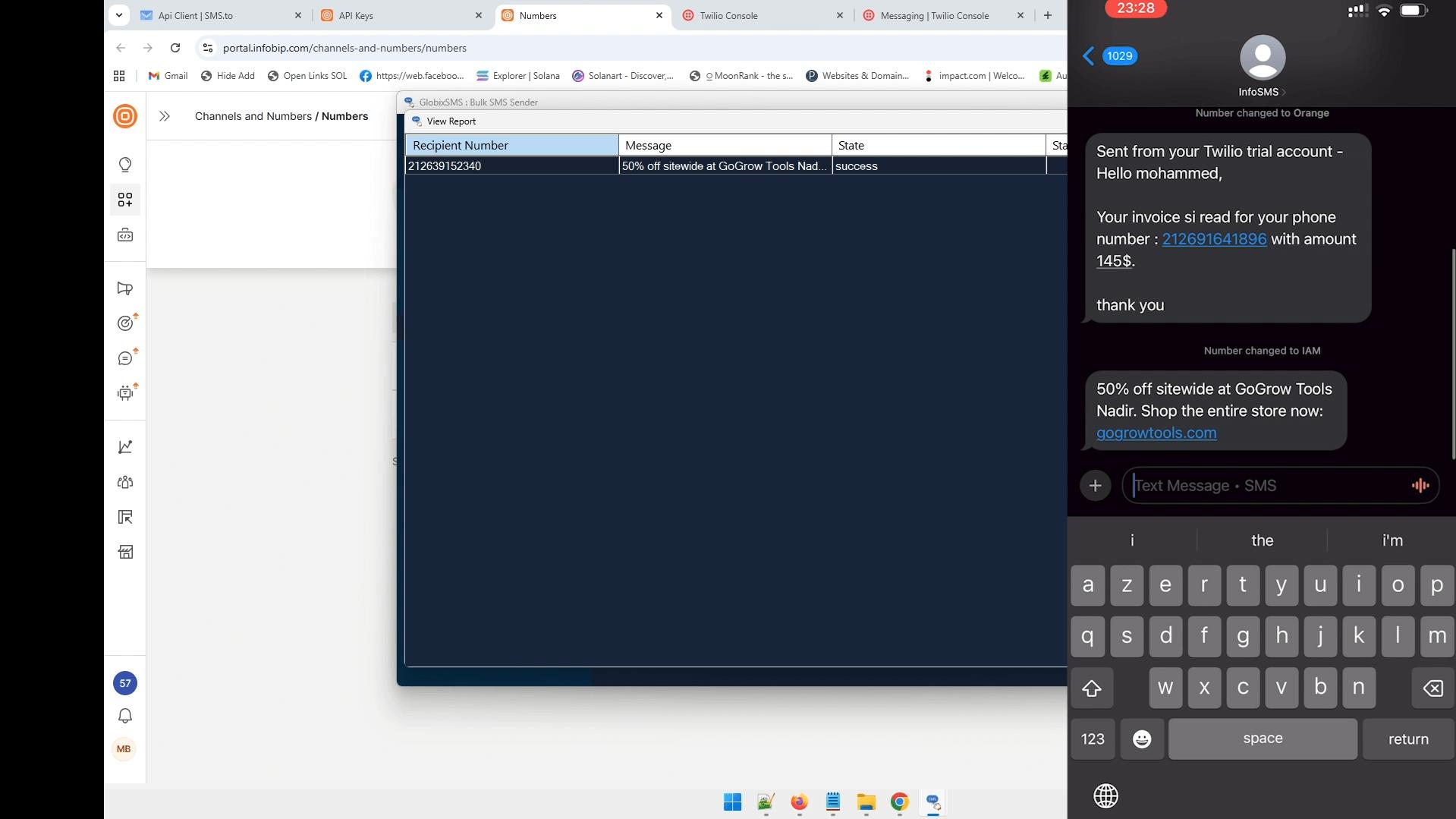Click the phone number link 212691641896

pyautogui.click(x=1214, y=238)
